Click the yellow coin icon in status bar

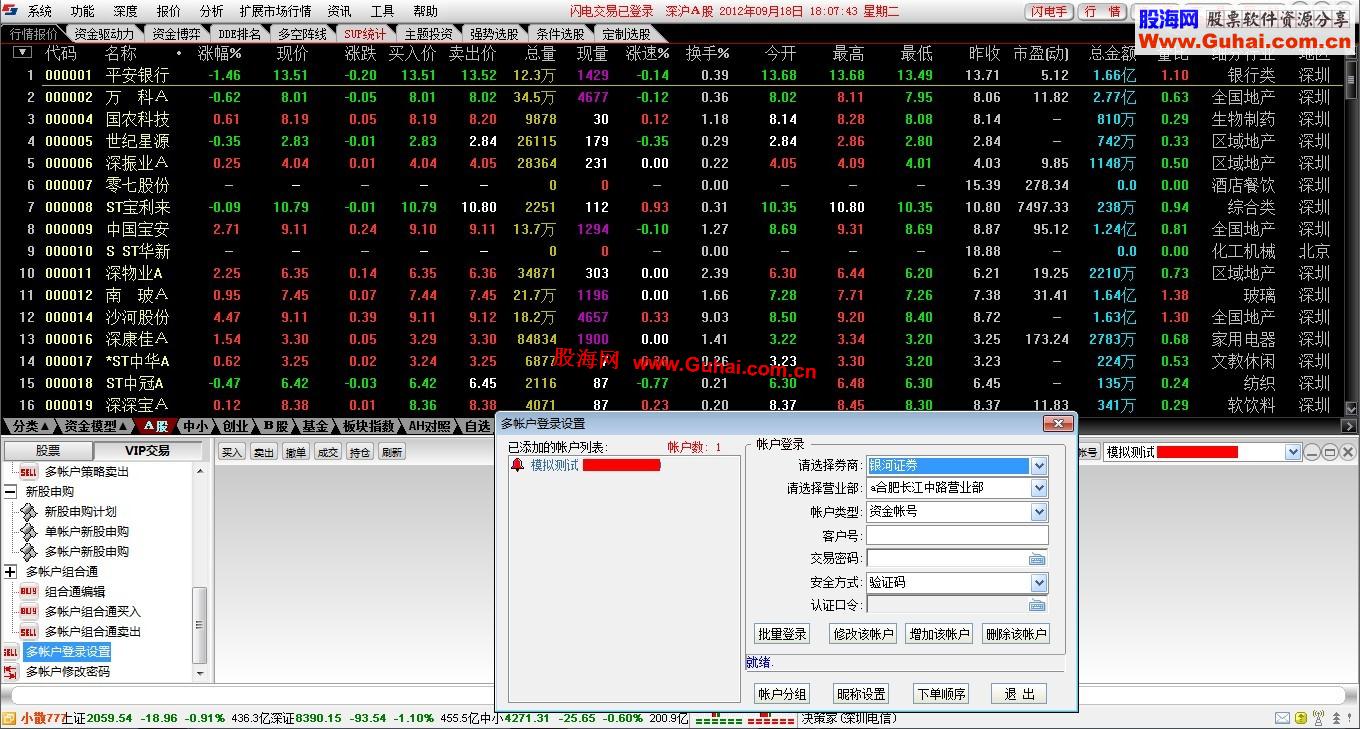coord(1300,718)
